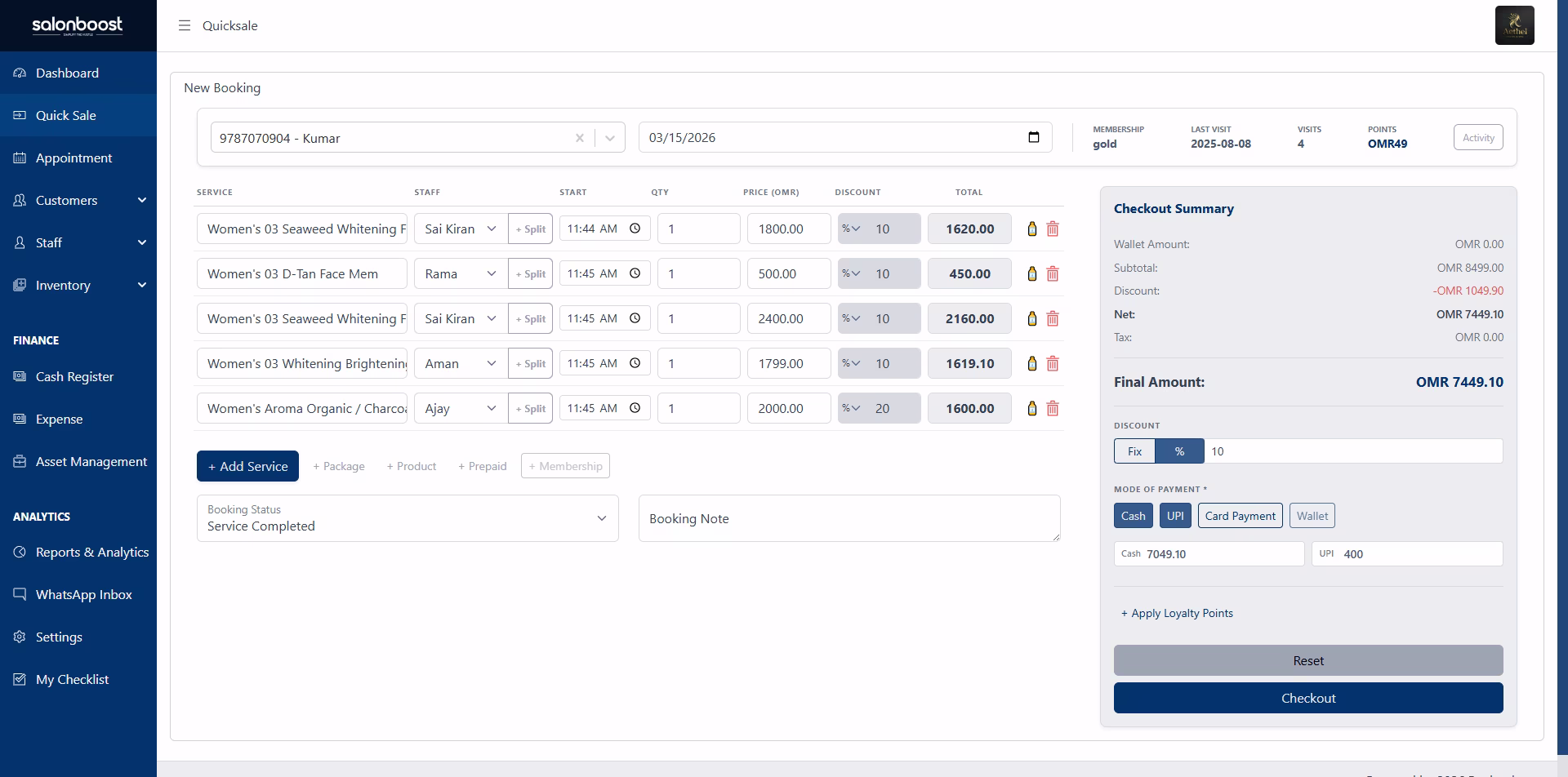Screen dimensions: 1568x777
Task: Delete the Whitening Brightening row
Action: coord(1053,363)
